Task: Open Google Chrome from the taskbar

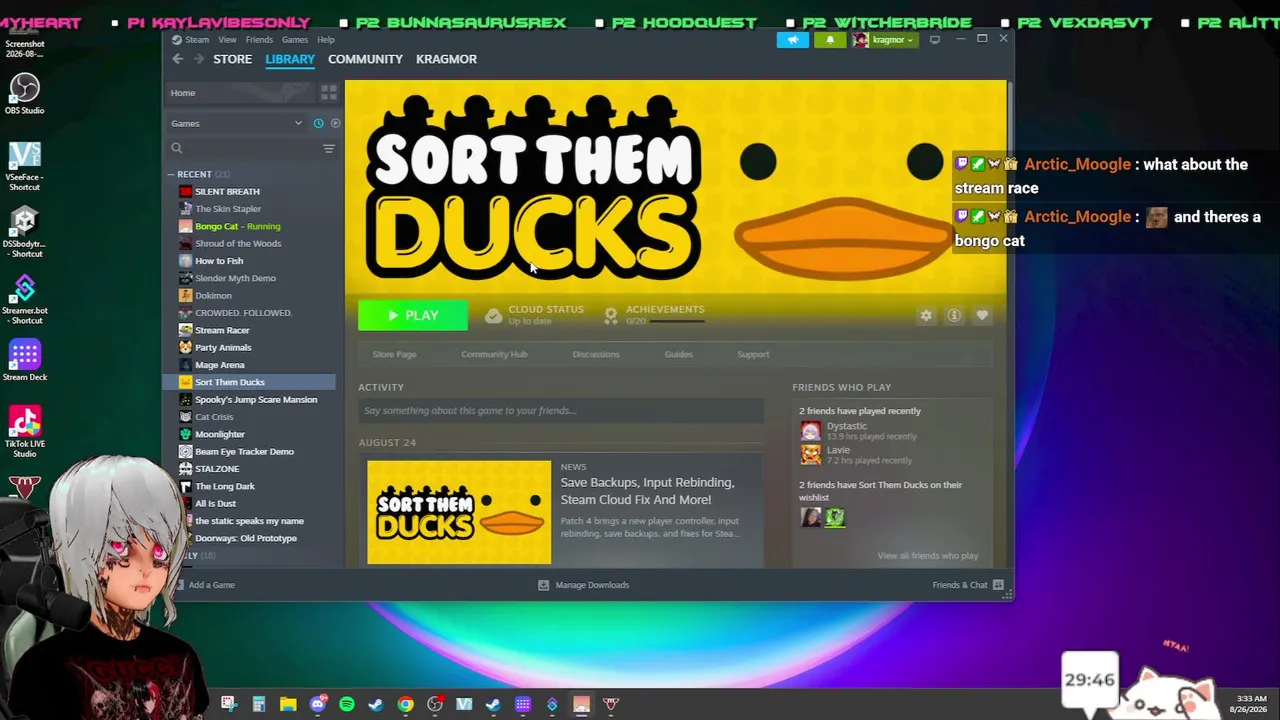Action: pyautogui.click(x=405, y=704)
